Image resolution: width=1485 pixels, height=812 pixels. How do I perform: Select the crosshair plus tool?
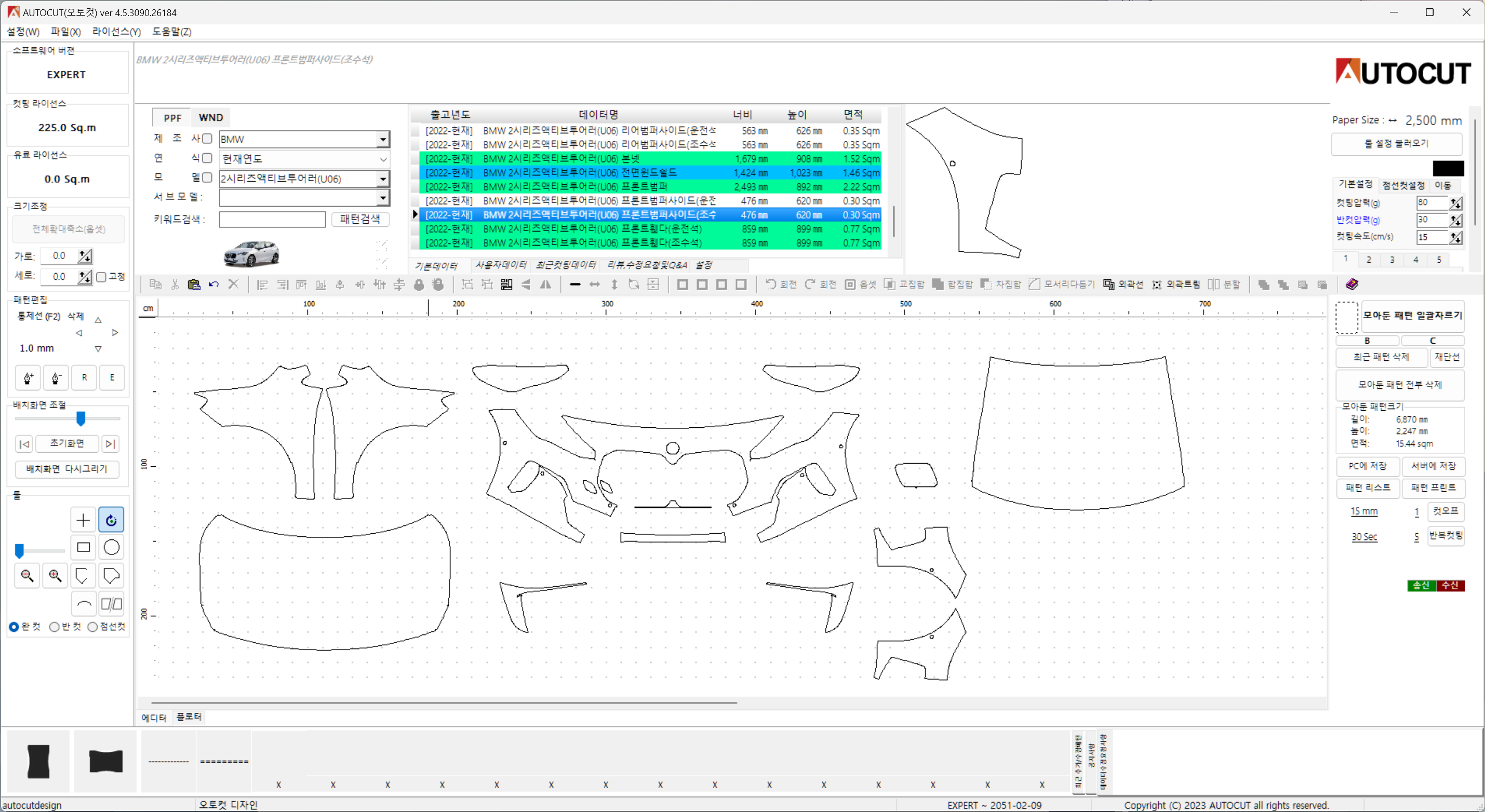[x=83, y=520]
